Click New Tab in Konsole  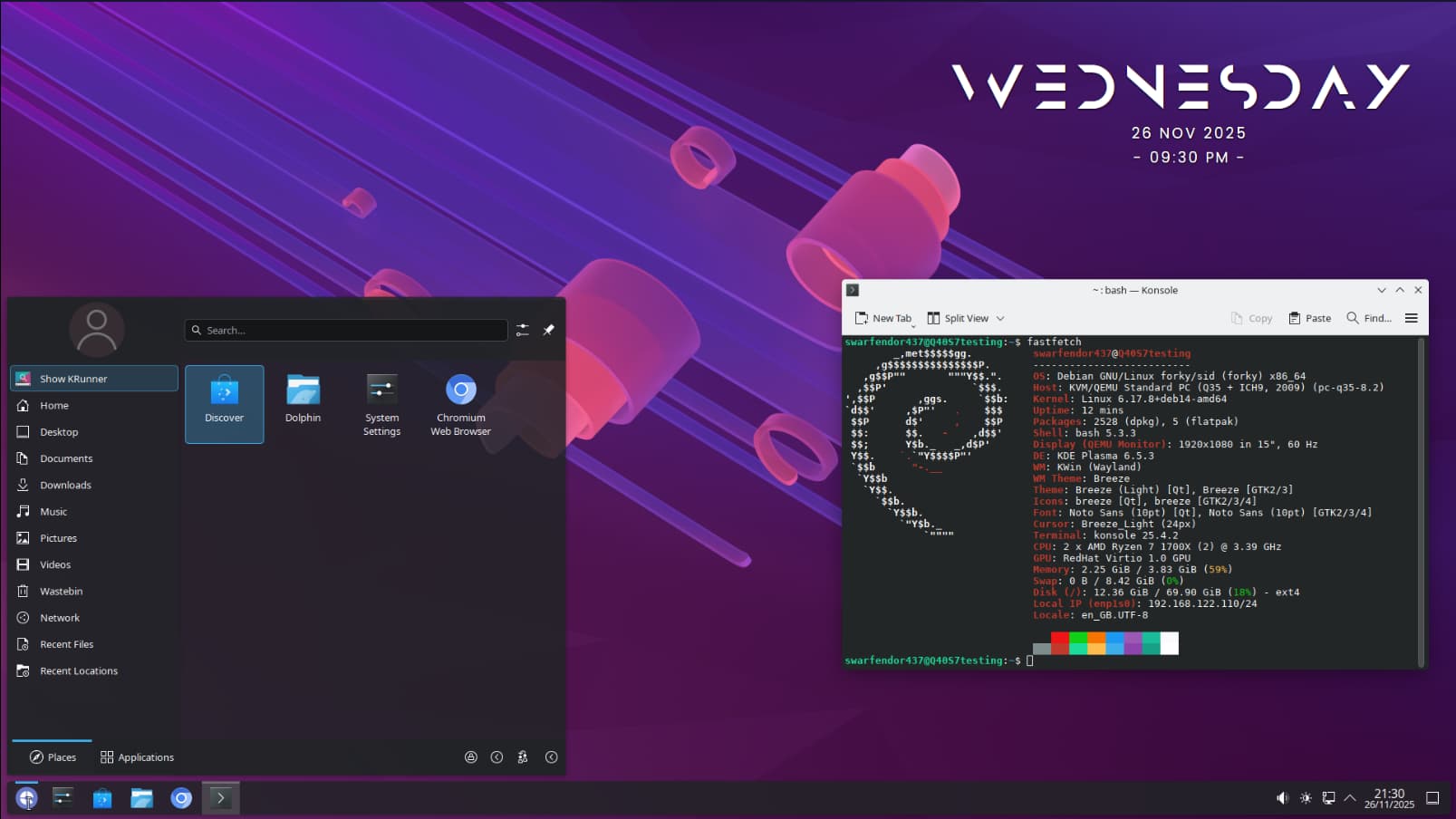[x=883, y=318]
